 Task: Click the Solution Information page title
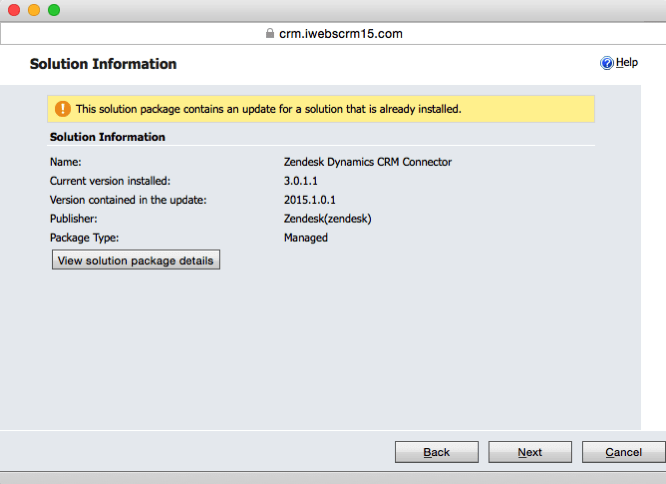pyautogui.click(x=103, y=64)
